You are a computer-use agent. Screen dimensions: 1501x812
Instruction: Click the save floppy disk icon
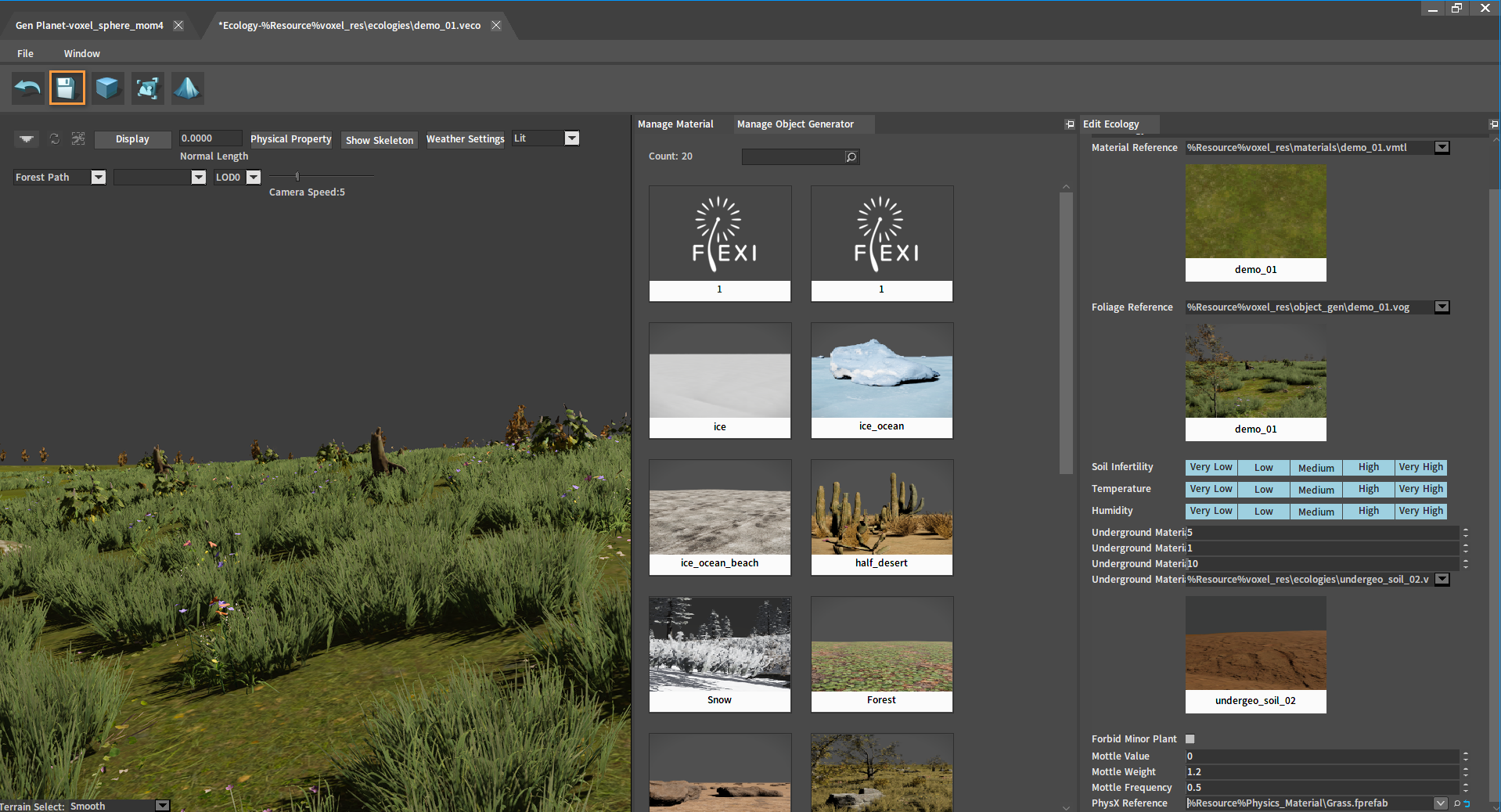tap(67, 88)
